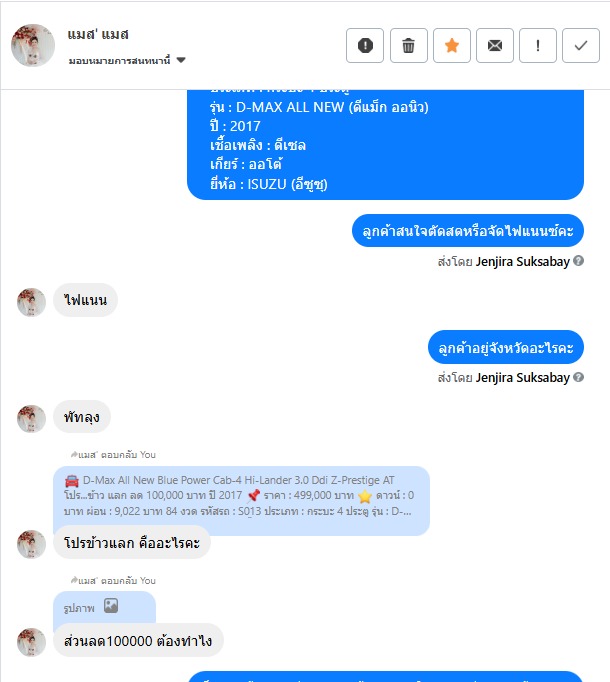Click the Jenjira Suksabay sender name under province question
Image resolution: width=610 pixels, height=682 pixels.
(523, 378)
